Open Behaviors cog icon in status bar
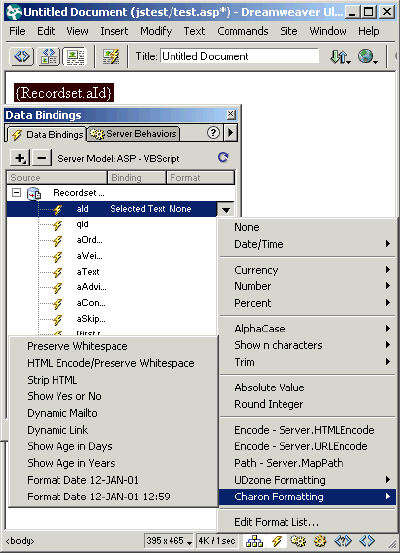This screenshot has height=553, width=400. point(320,541)
